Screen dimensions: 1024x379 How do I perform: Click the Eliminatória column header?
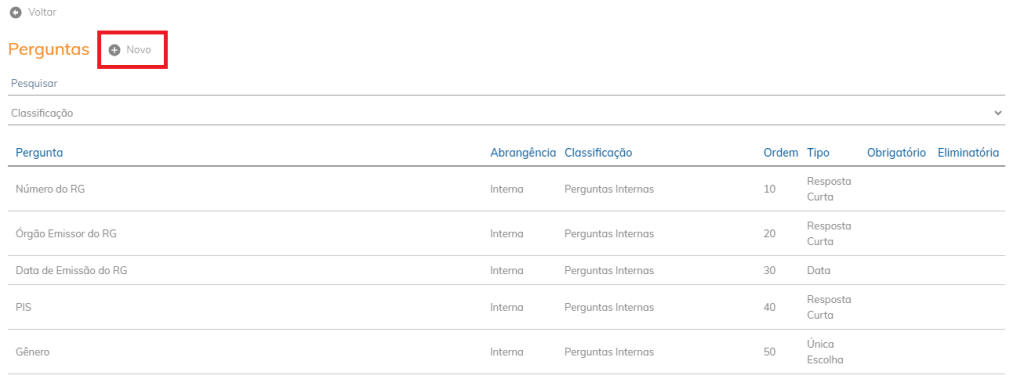point(968,153)
